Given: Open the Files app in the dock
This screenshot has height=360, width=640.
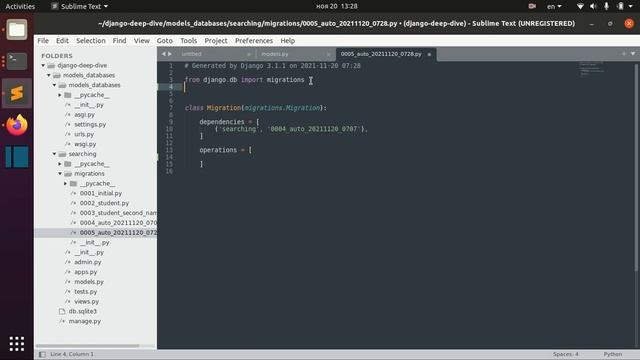Looking at the screenshot, I should pyautogui.click(x=17, y=29).
